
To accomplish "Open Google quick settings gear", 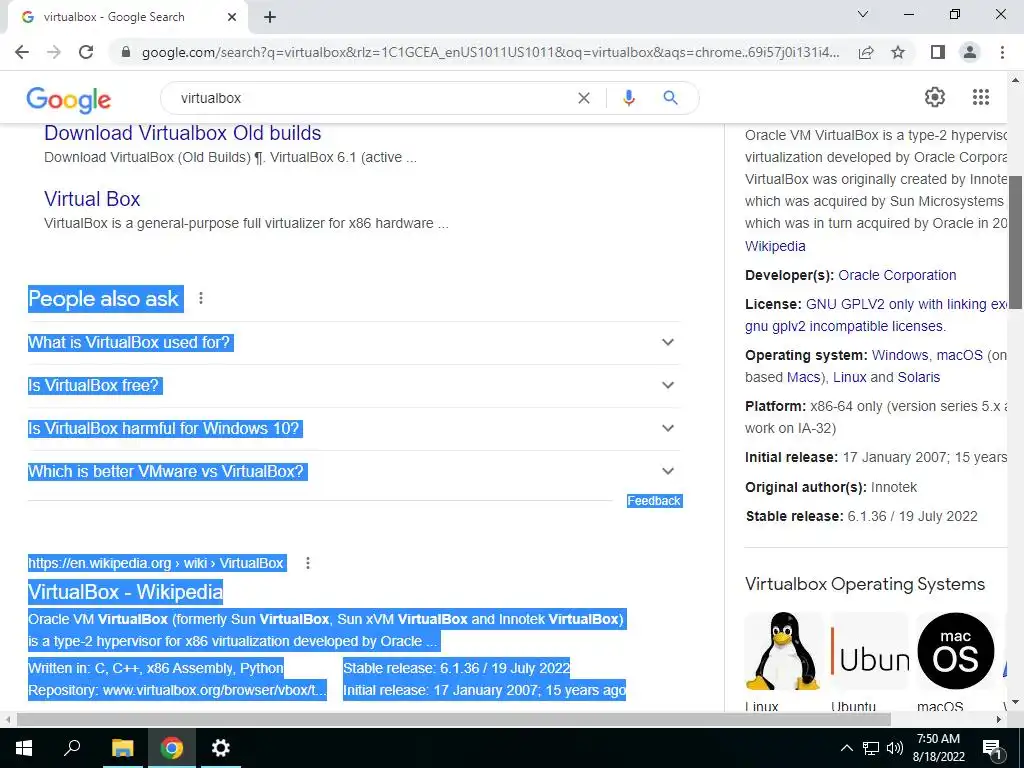I will point(935,97).
